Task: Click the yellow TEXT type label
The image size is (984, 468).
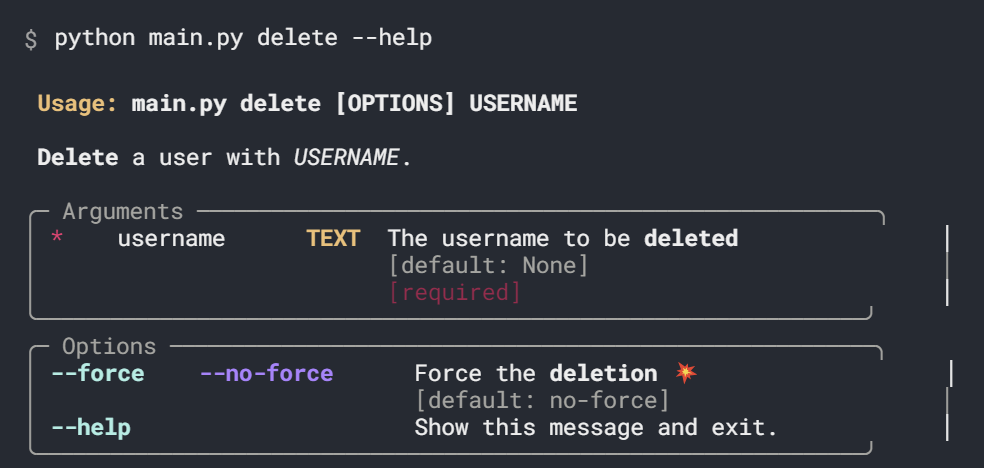Action: click(333, 239)
